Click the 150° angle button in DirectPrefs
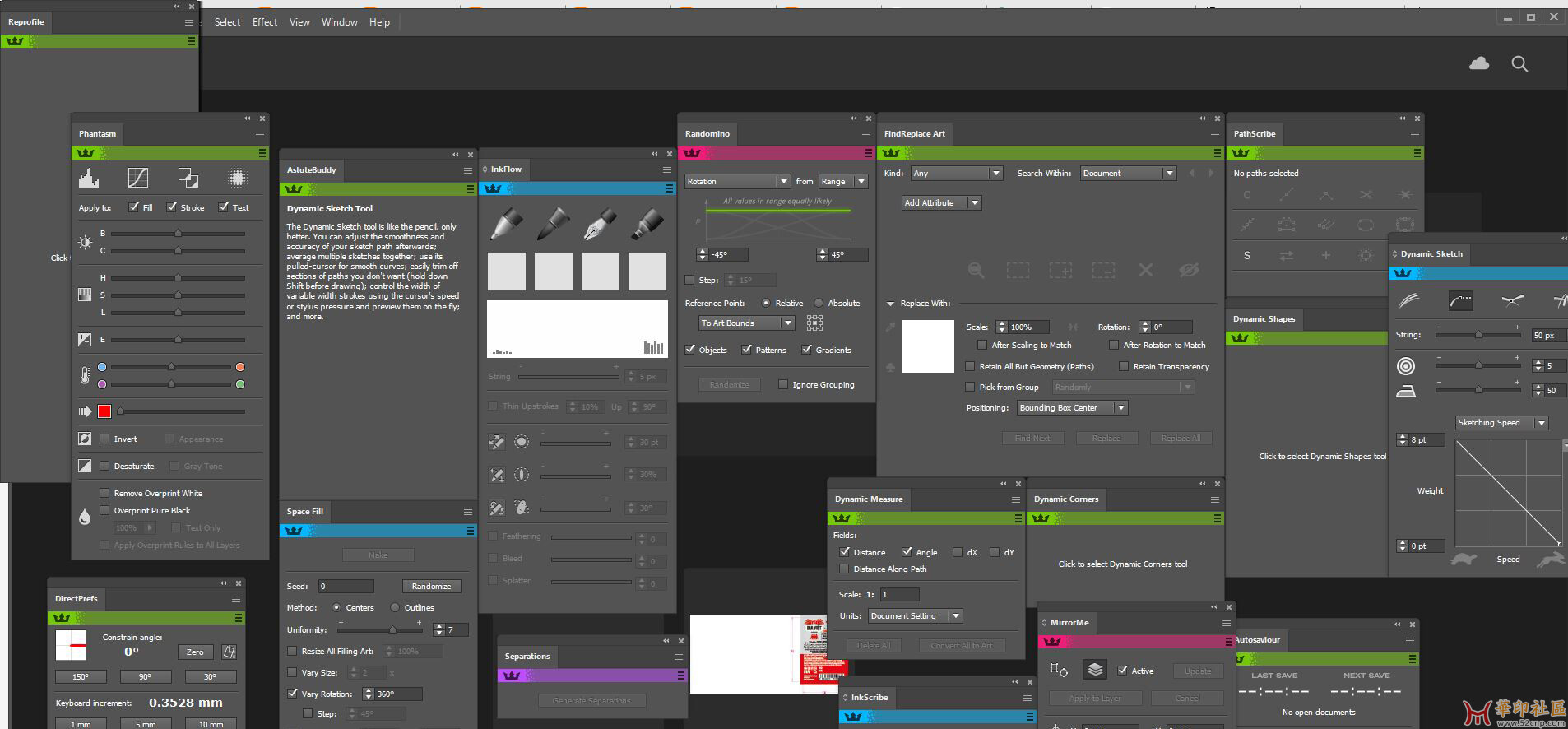 [81, 676]
